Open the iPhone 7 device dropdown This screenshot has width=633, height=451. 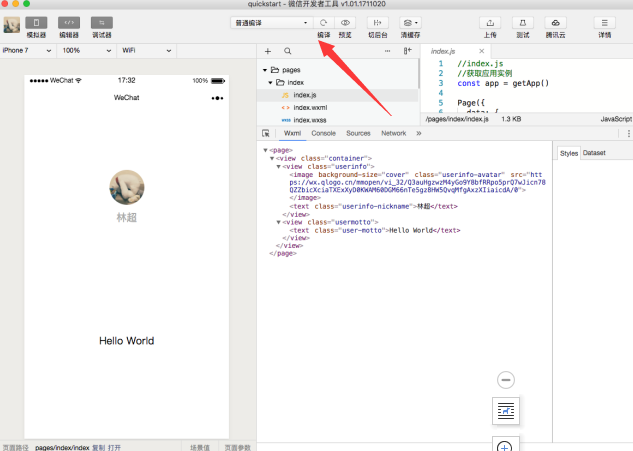27,49
